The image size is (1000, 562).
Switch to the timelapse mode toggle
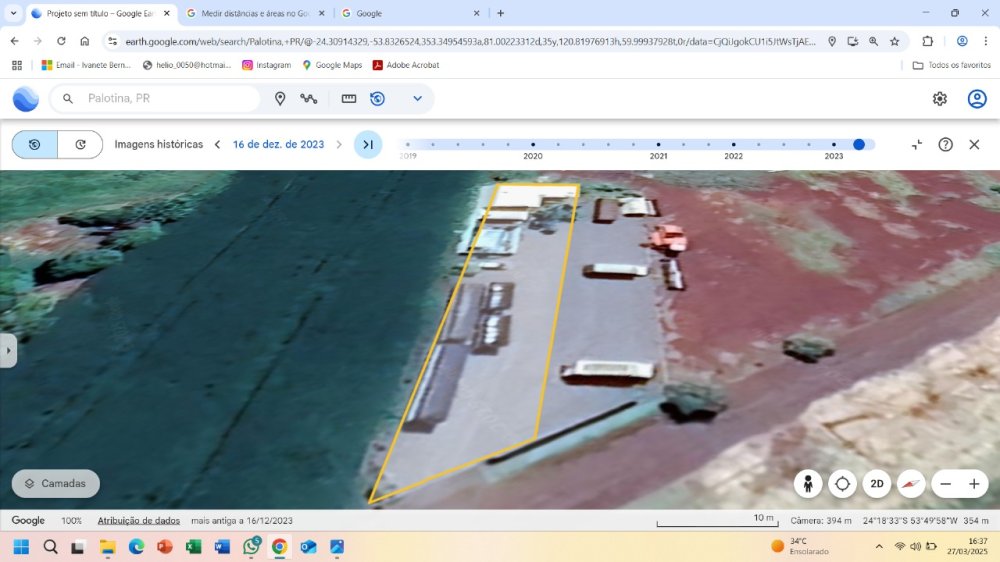[x=80, y=144]
